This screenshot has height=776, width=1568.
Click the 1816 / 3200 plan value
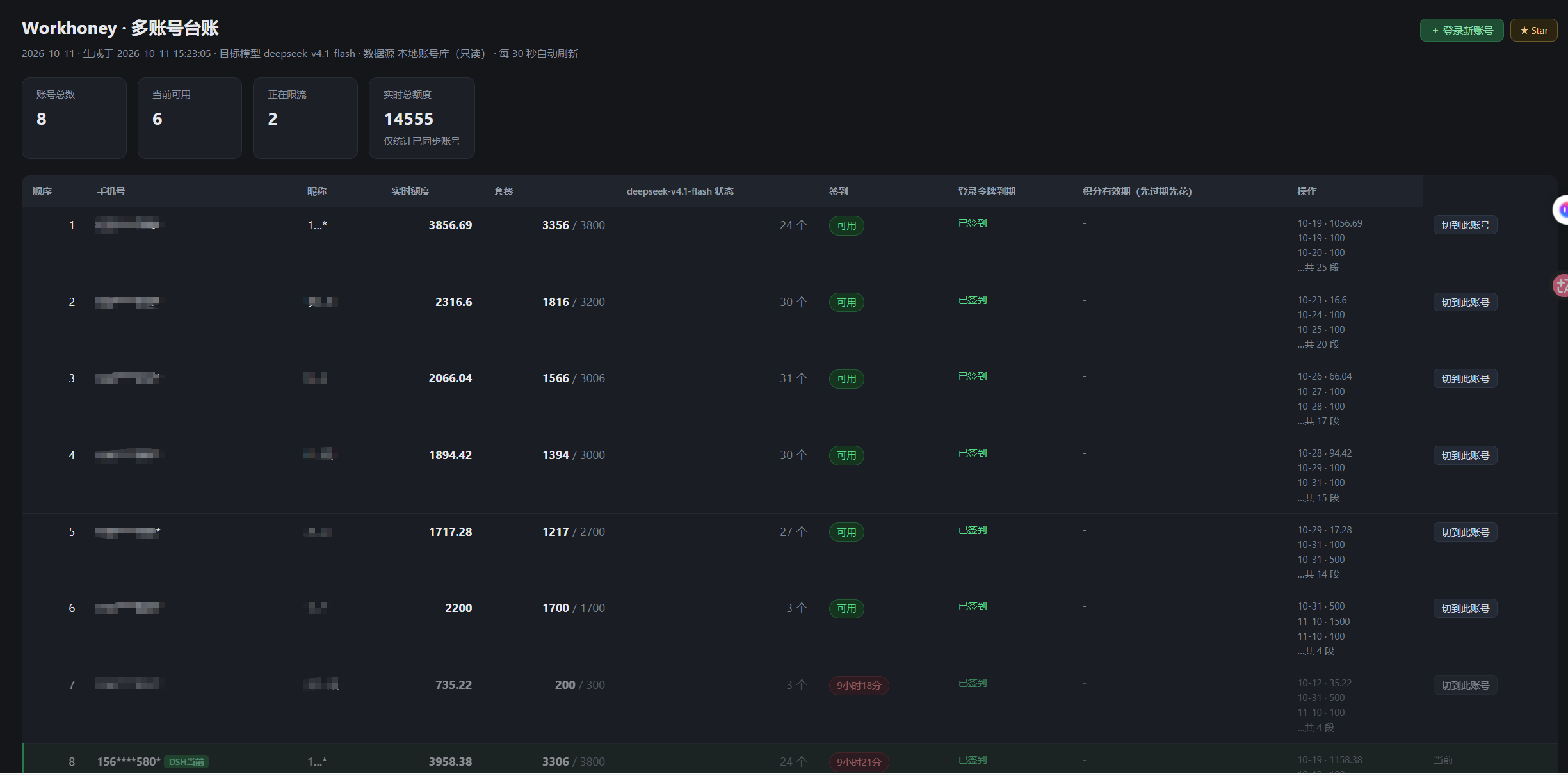pyautogui.click(x=574, y=302)
